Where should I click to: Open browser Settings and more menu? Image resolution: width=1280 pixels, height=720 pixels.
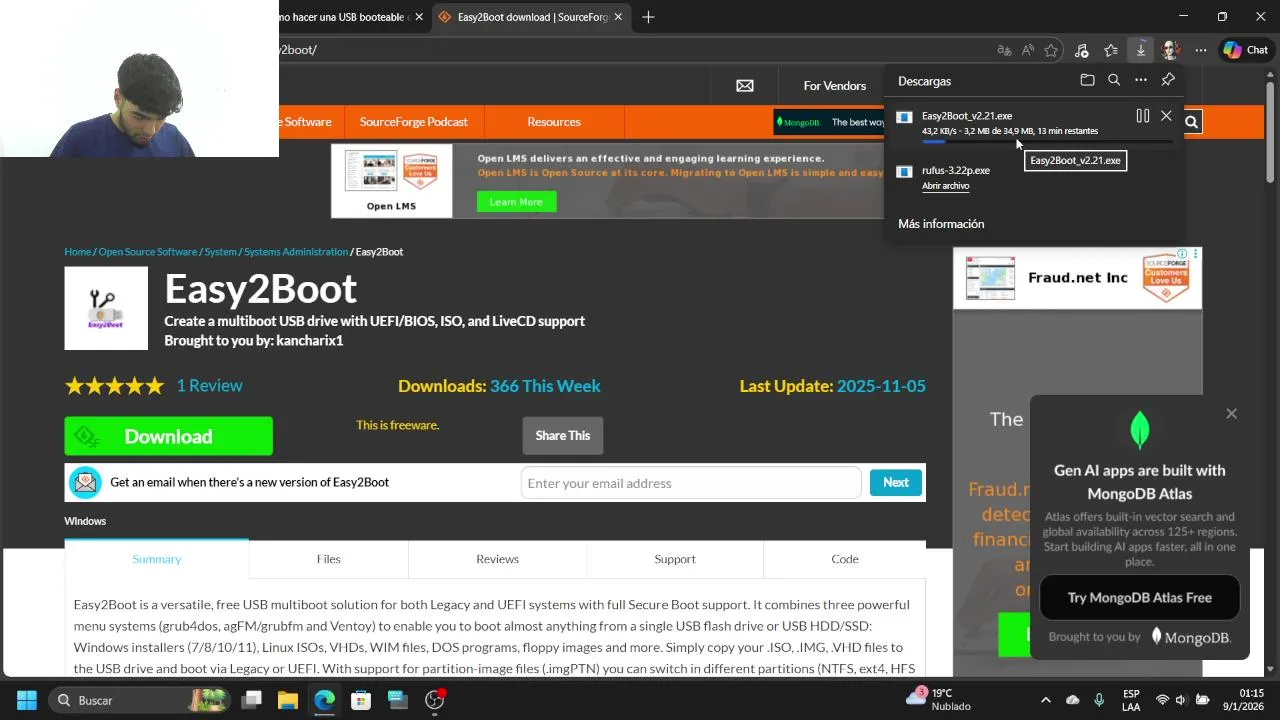point(1201,50)
